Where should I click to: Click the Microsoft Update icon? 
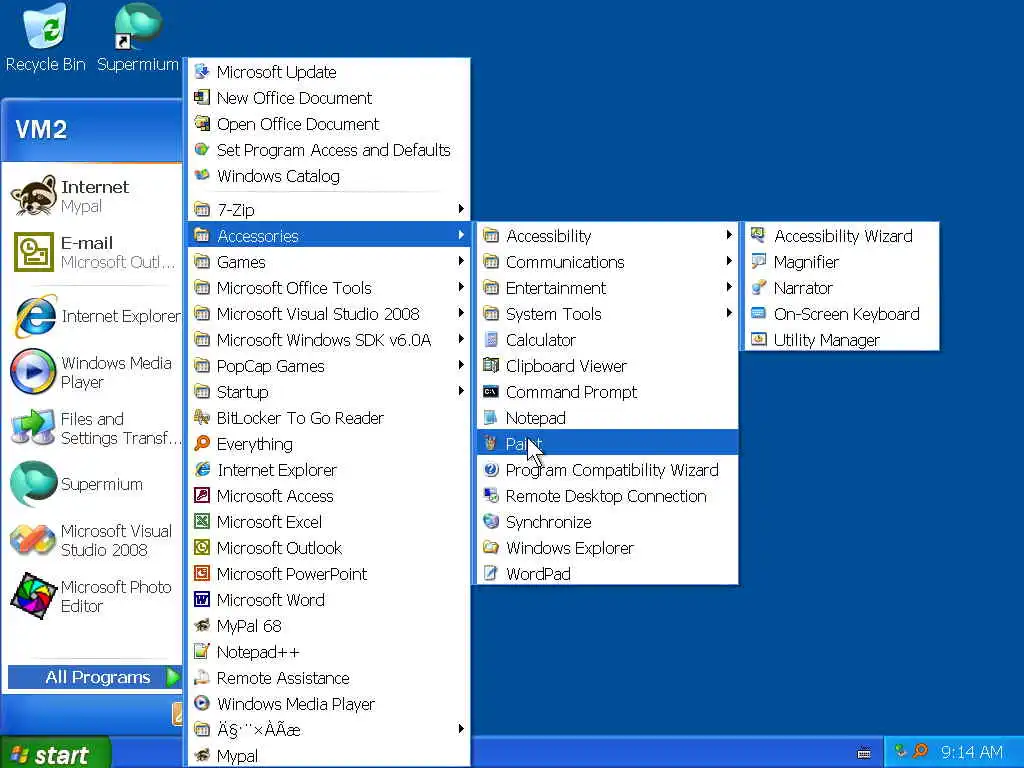click(202, 71)
